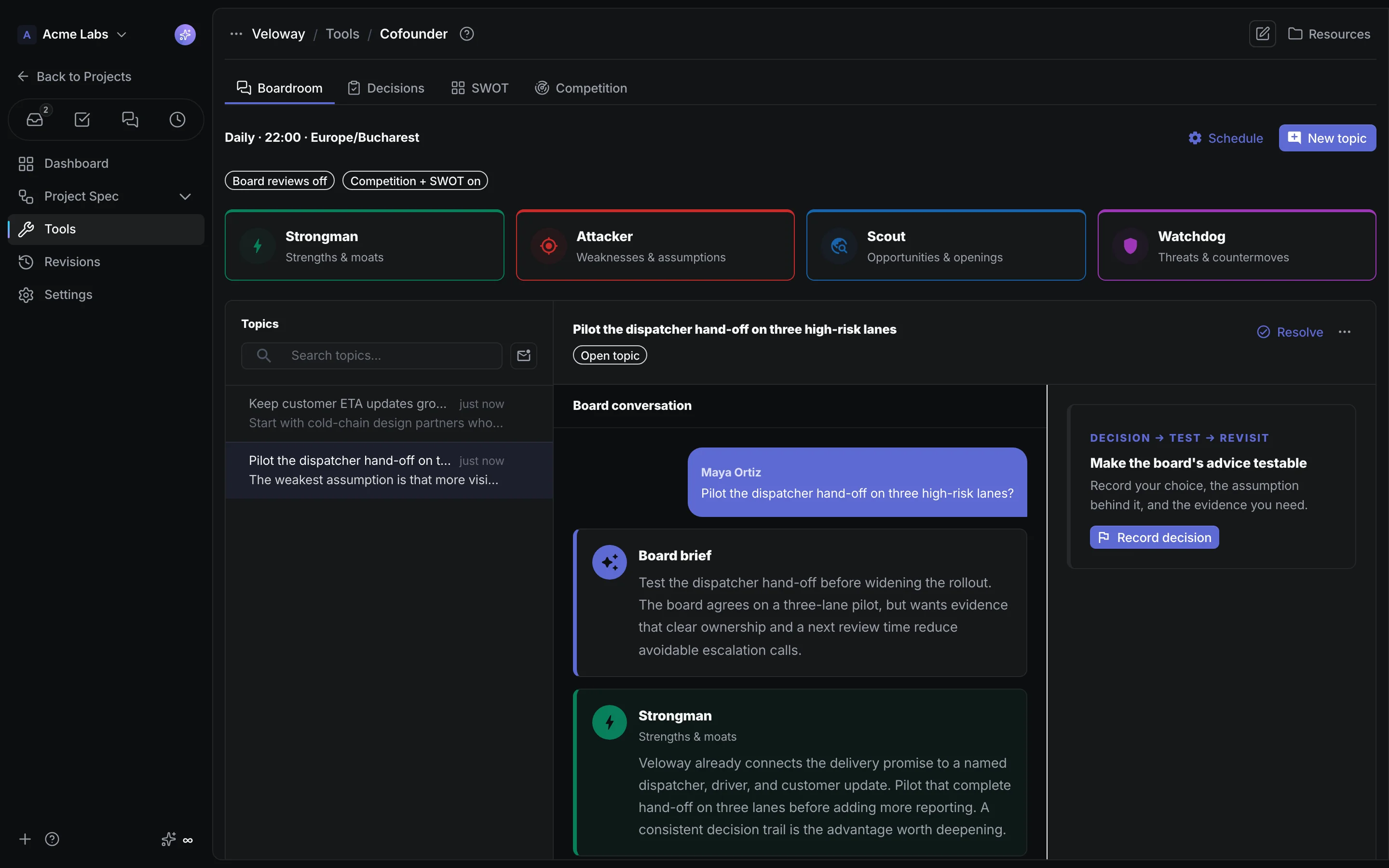Click the AI sparkle avatar next to Acme Labs
1389x868 pixels.
(x=185, y=34)
